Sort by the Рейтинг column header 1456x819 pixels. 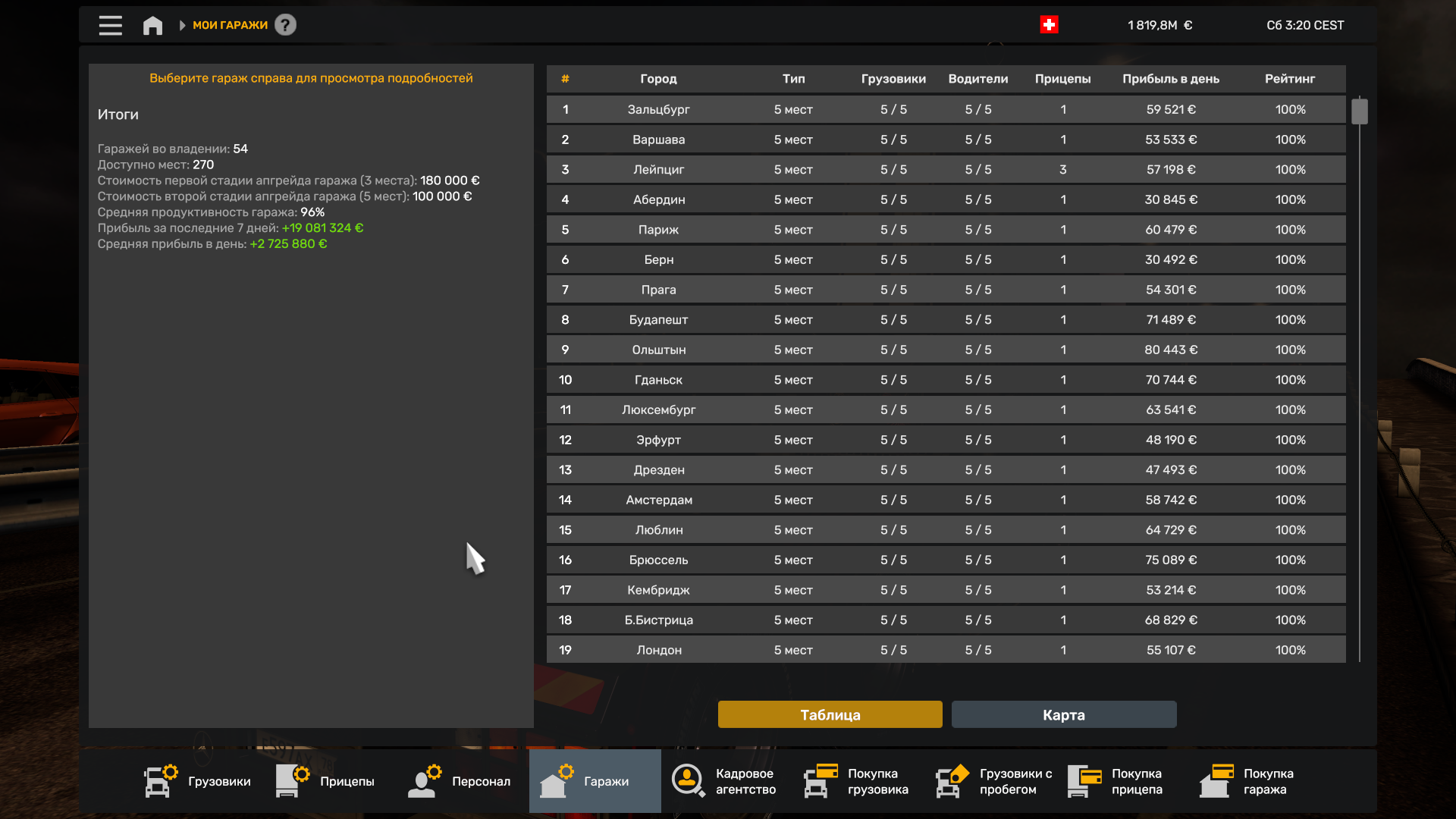1290,79
